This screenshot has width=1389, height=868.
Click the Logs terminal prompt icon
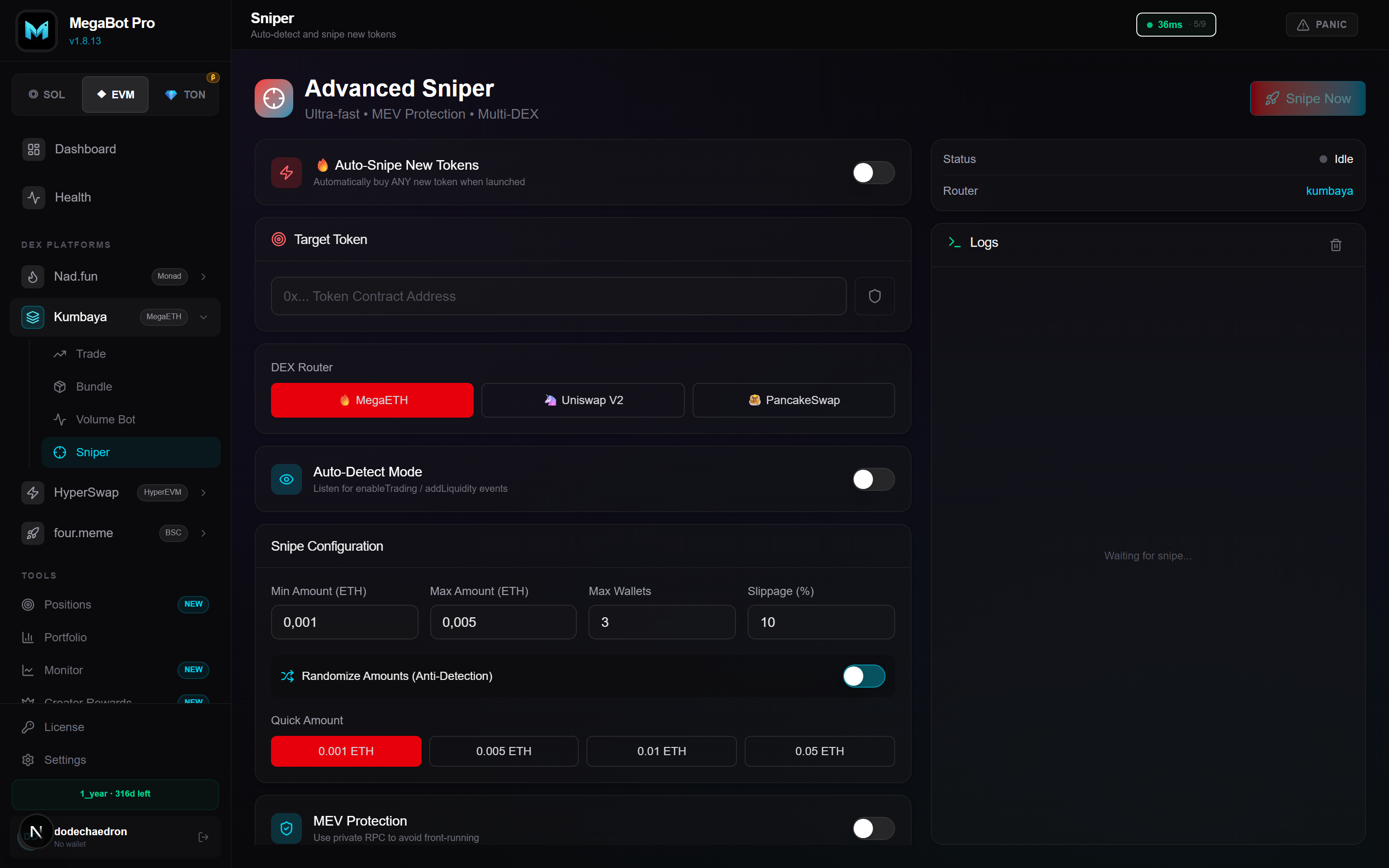point(954,242)
